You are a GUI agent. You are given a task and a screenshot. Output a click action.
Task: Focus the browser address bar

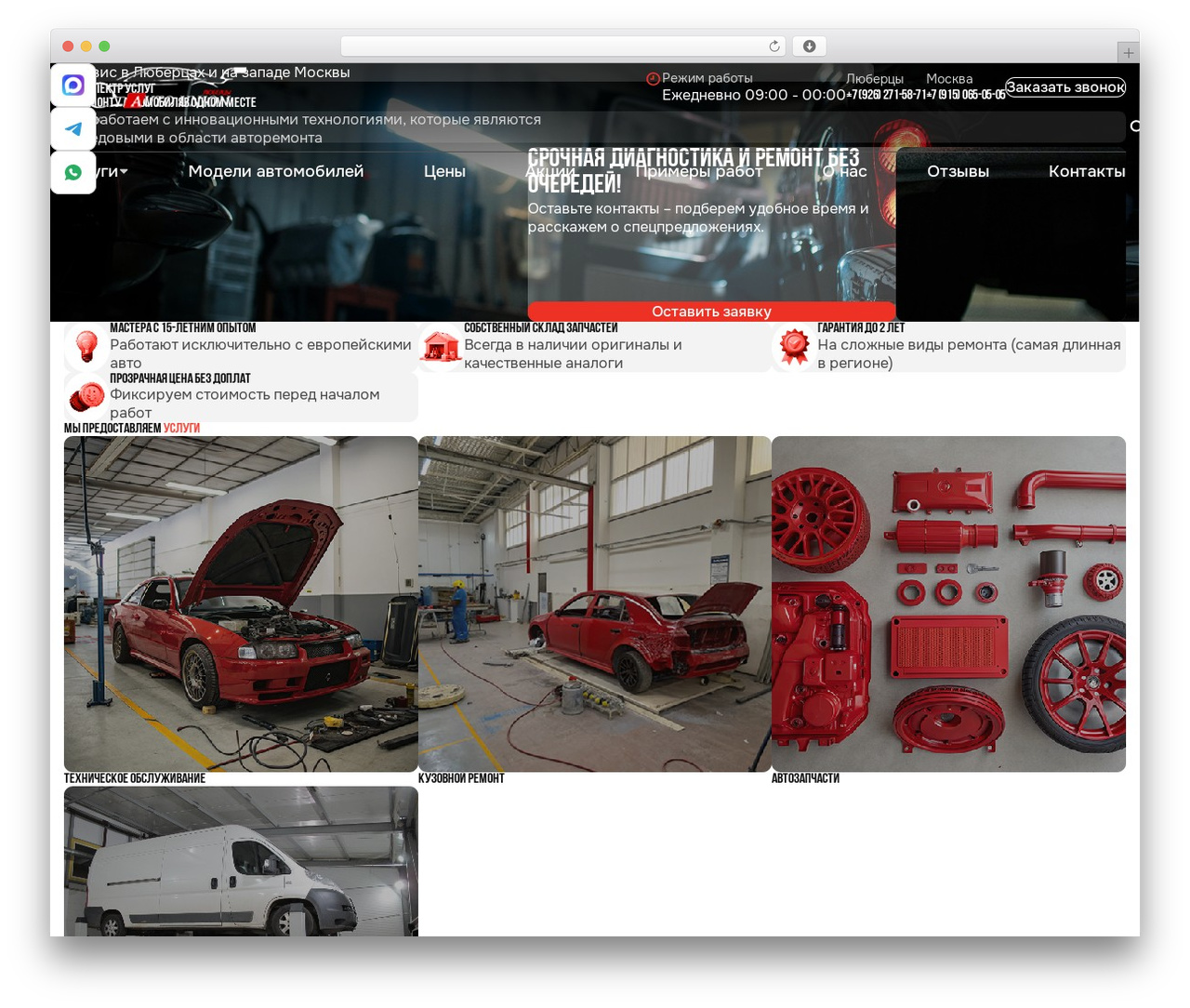tap(562, 46)
